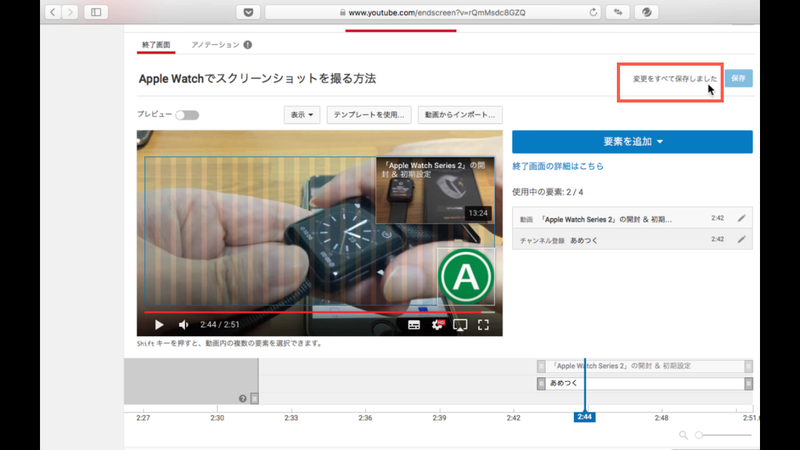Select the チャンネル登録 あめつく row
This screenshot has width=800, height=450.
[x=632, y=240]
